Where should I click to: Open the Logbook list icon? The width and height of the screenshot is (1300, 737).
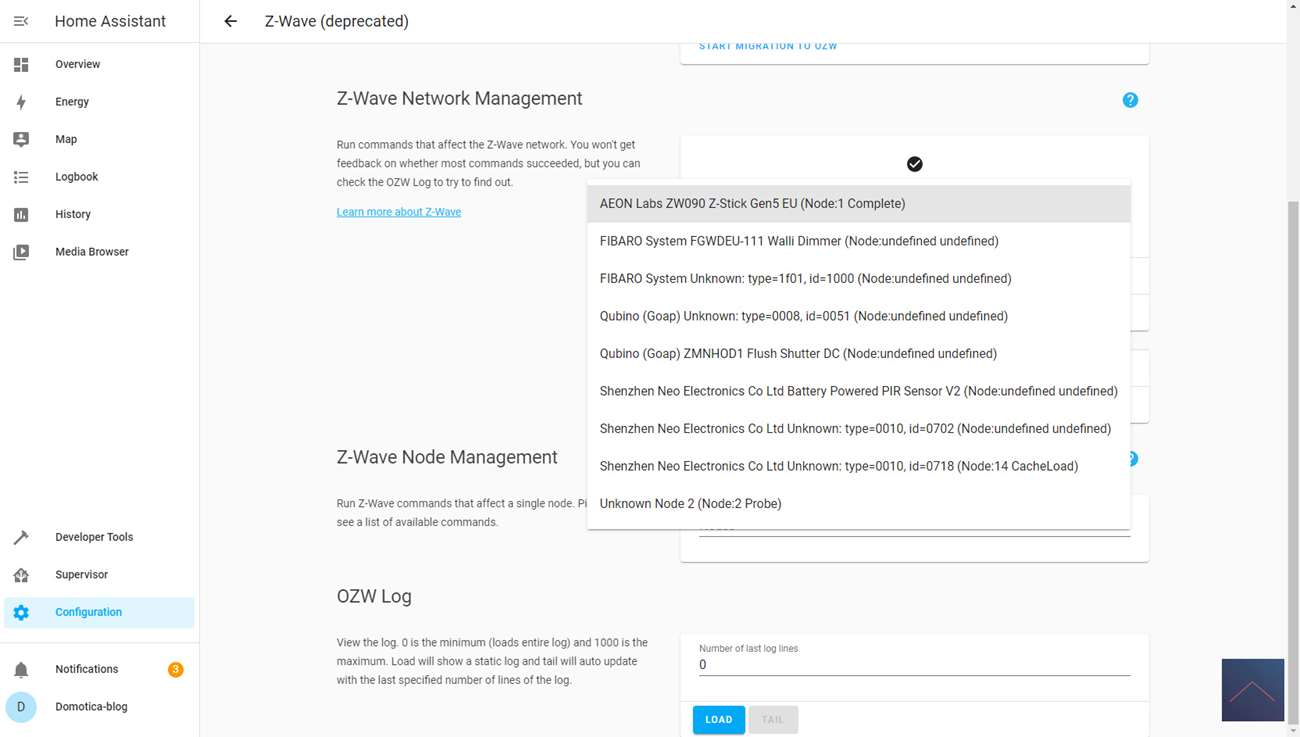tap(21, 177)
